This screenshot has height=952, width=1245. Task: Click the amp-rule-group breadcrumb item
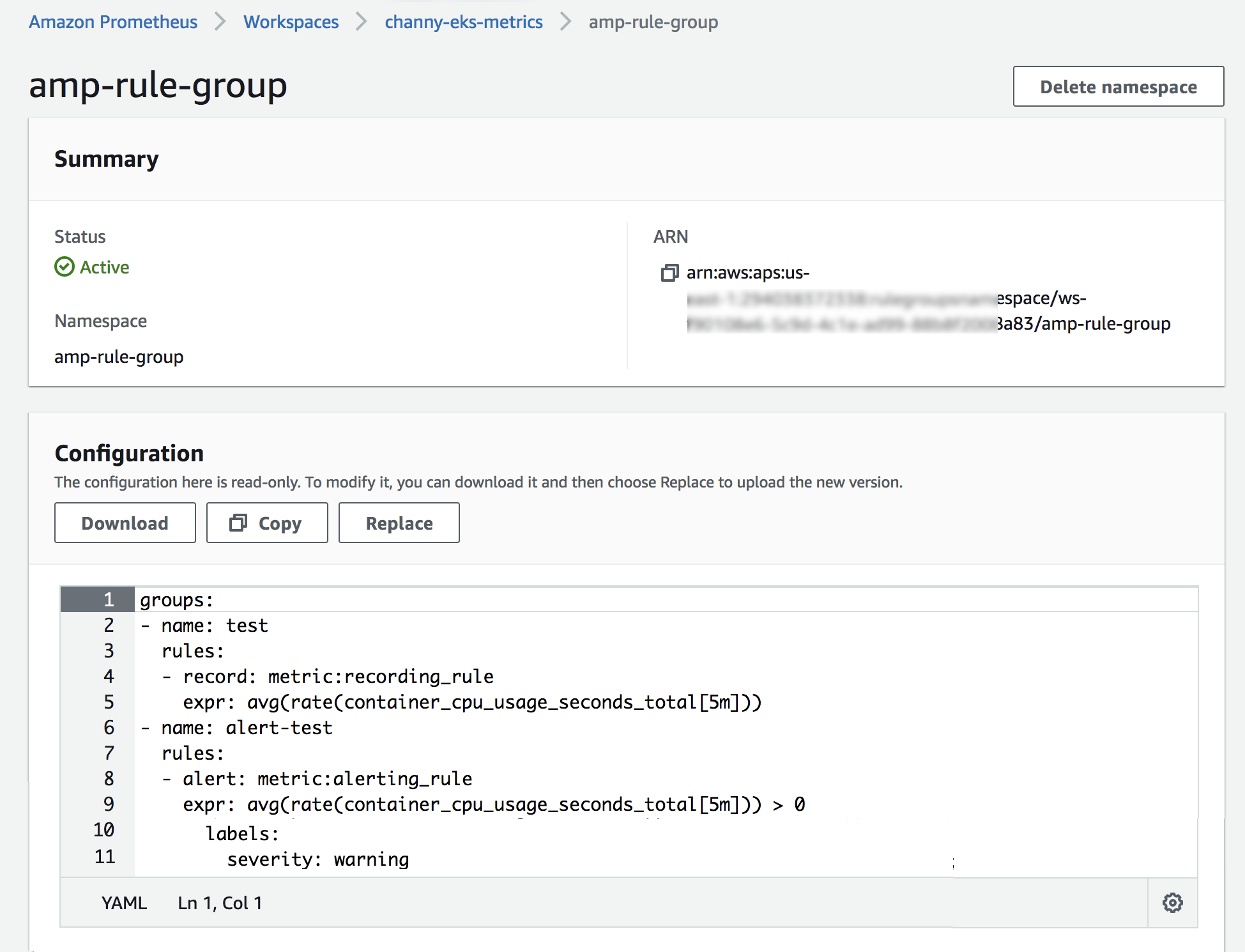tap(653, 22)
